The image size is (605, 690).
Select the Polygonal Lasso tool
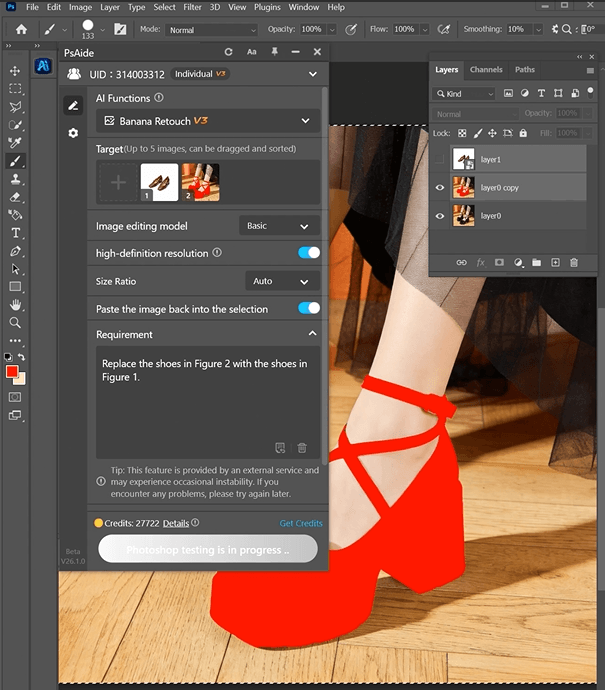[x=15, y=107]
